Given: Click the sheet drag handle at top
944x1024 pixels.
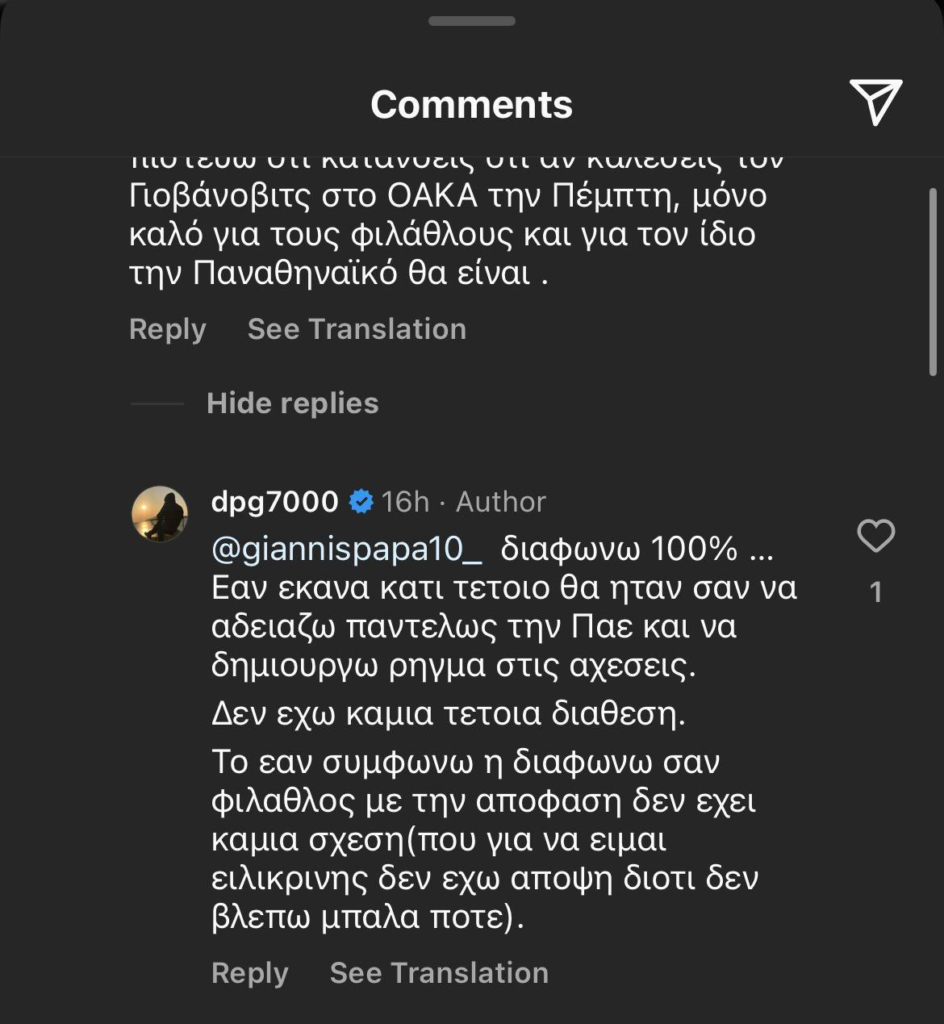Looking at the screenshot, I should (x=471, y=21).
